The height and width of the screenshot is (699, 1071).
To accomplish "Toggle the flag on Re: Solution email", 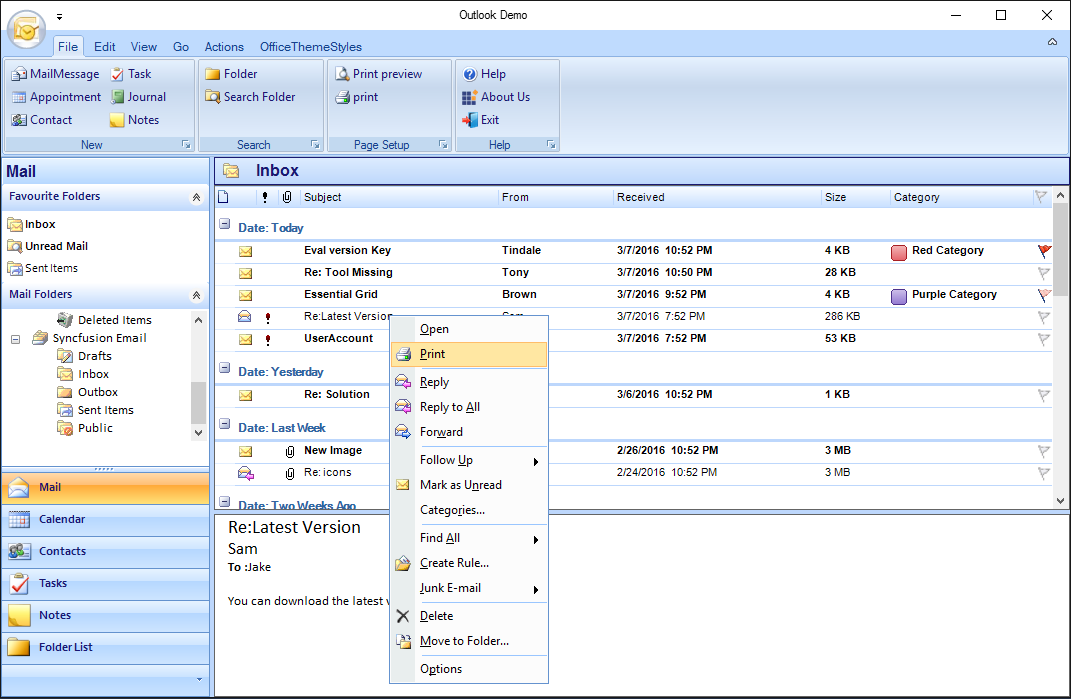I will tap(1044, 394).
